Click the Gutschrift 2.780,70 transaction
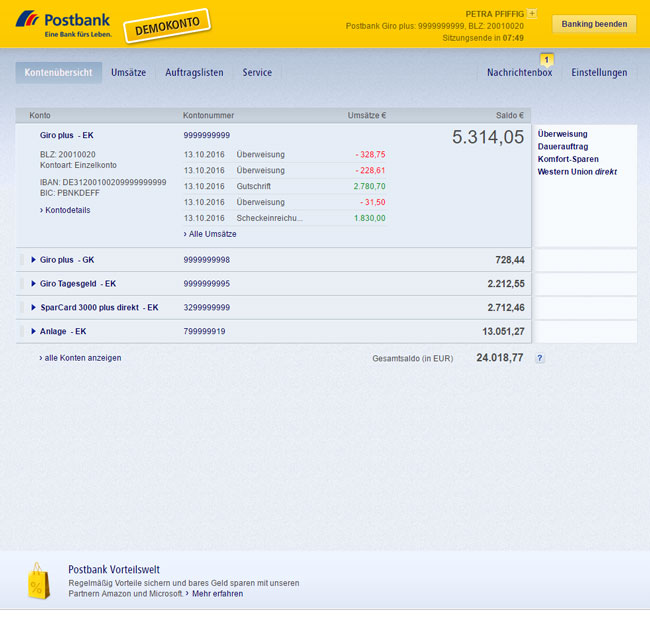 (284, 186)
